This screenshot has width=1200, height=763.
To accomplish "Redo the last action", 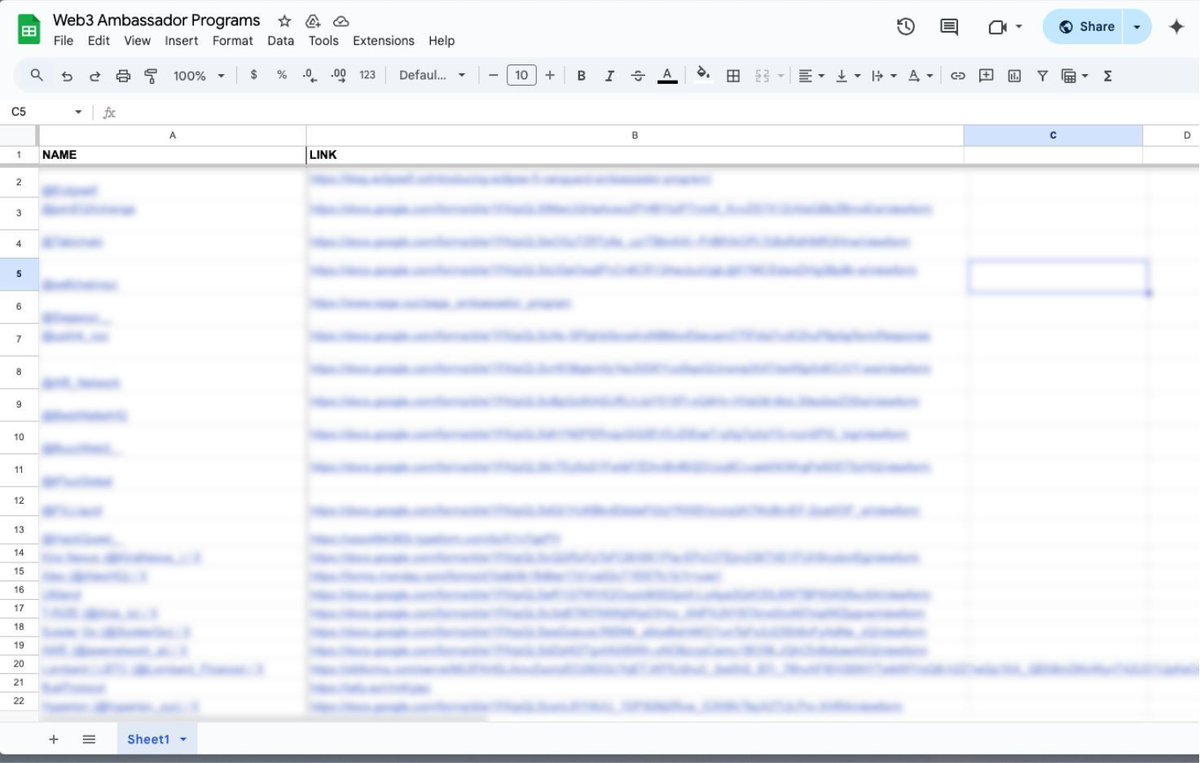I will click(x=95, y=75).
